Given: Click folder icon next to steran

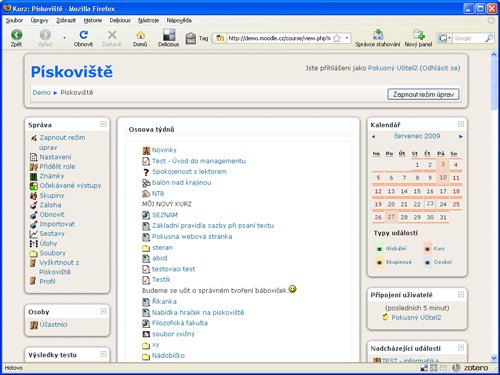Looking at the screenshot, I should (x=146, y=248).
